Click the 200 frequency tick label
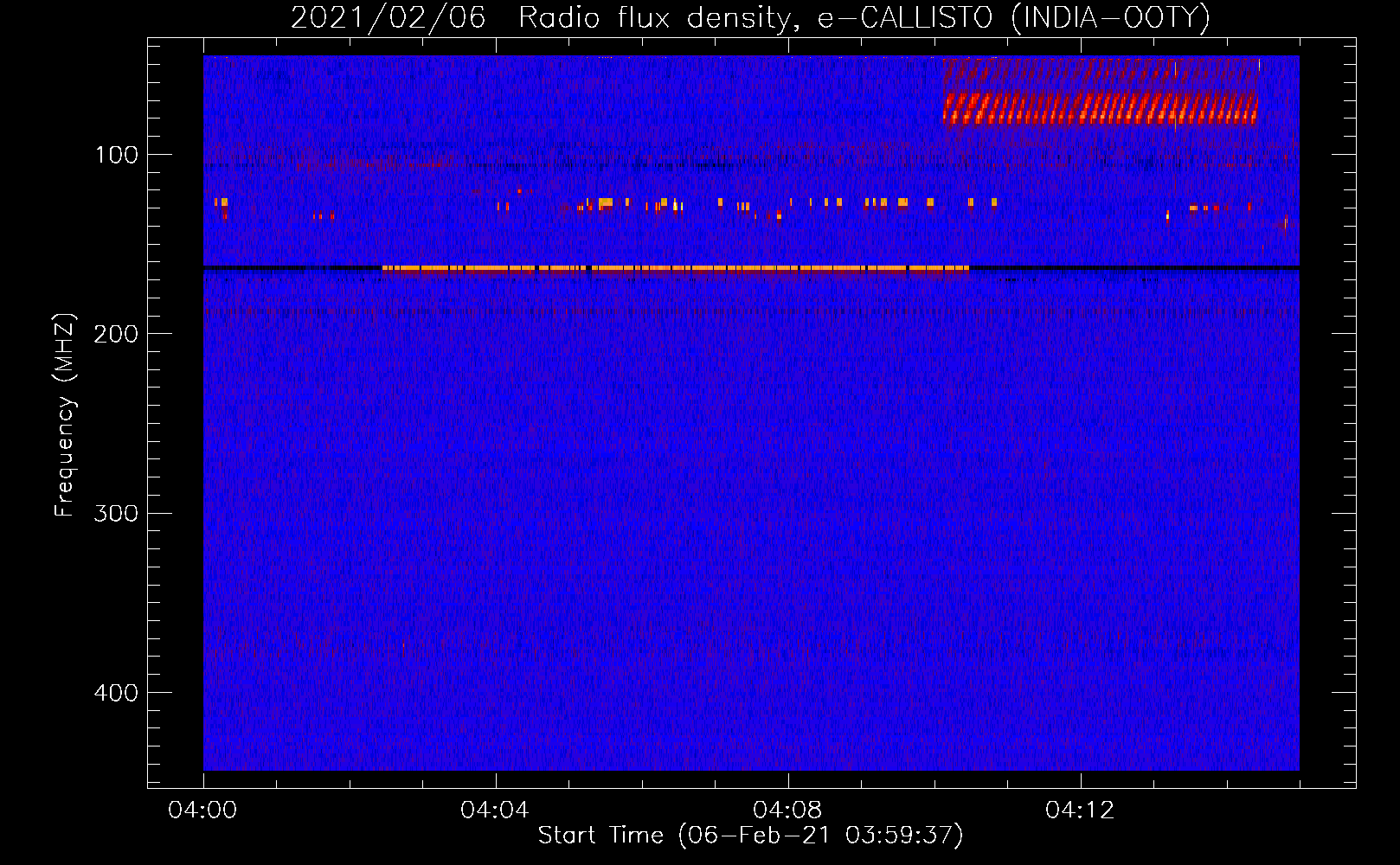Viewport: 1400px width, 865px height. 116,334
